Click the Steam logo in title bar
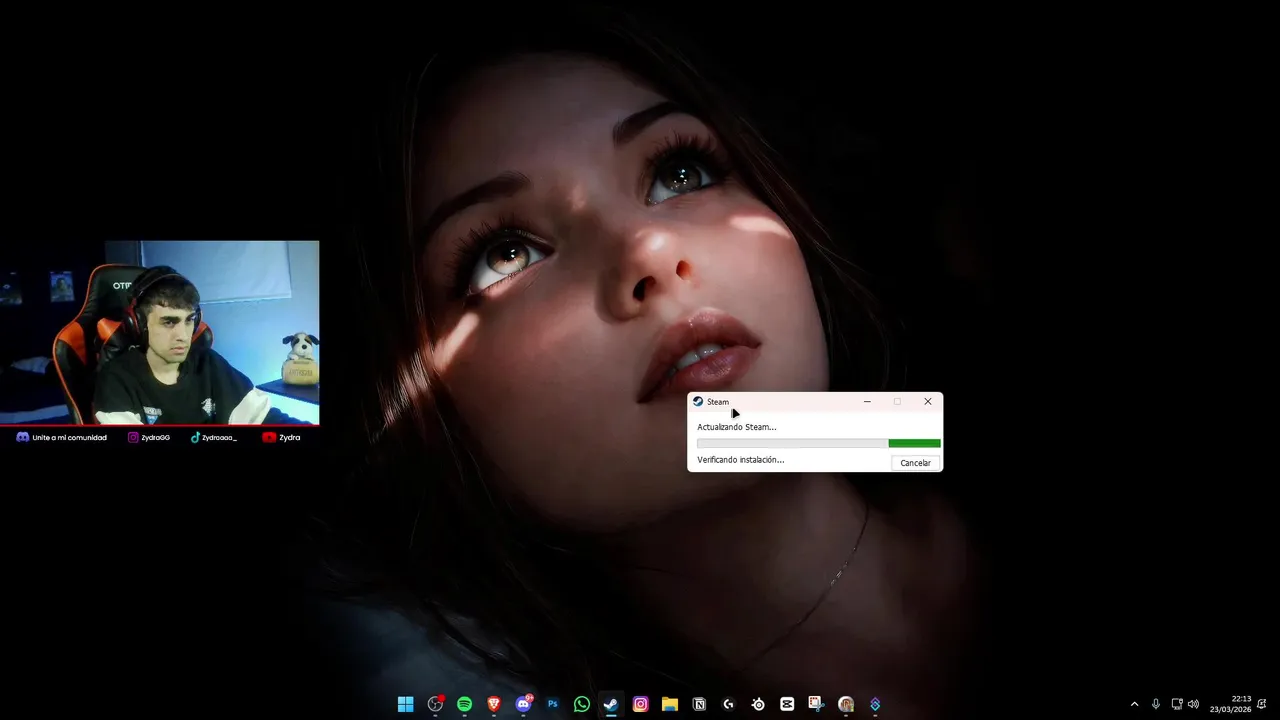 [x=698, y=402]
